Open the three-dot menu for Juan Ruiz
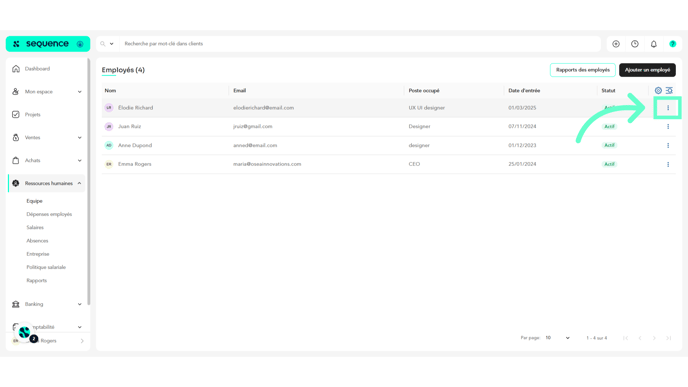This screenshot has height=387, width=688. coord(668,127)
